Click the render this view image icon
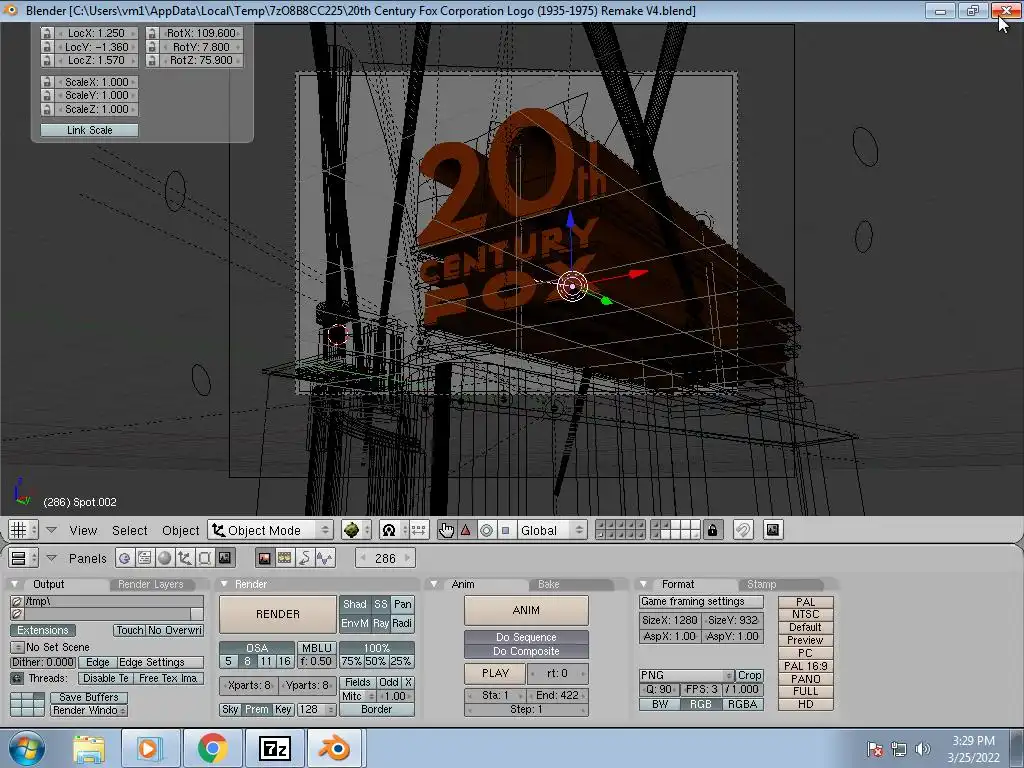The image size is (1024, 768). pos(773,530)
